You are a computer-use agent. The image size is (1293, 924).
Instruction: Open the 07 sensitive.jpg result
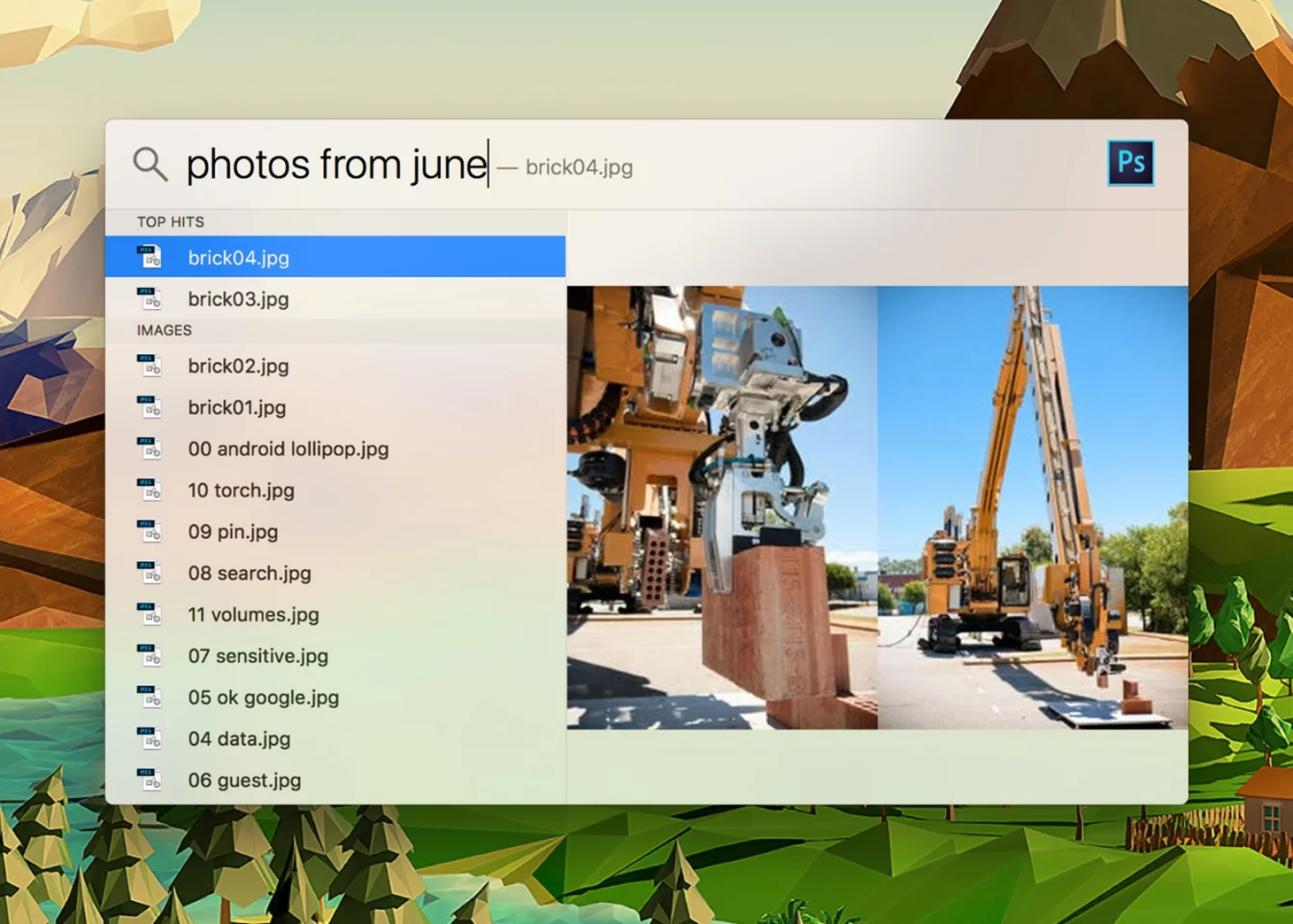click(x=257, y=655)
